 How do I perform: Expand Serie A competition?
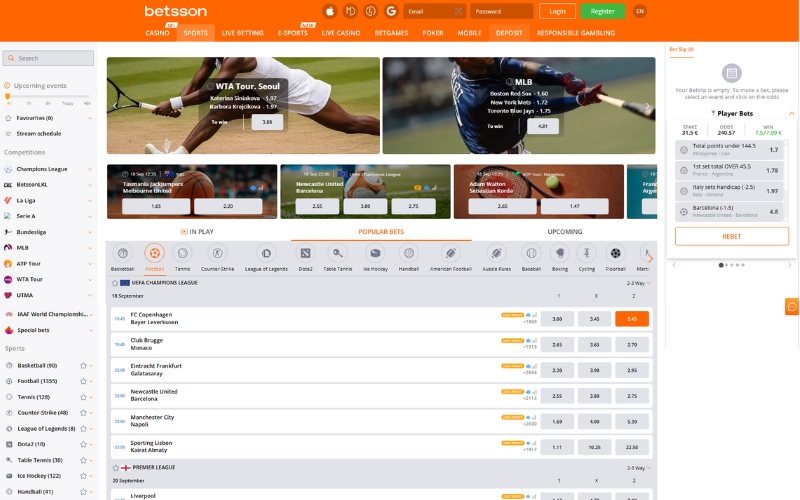point(90,216)
